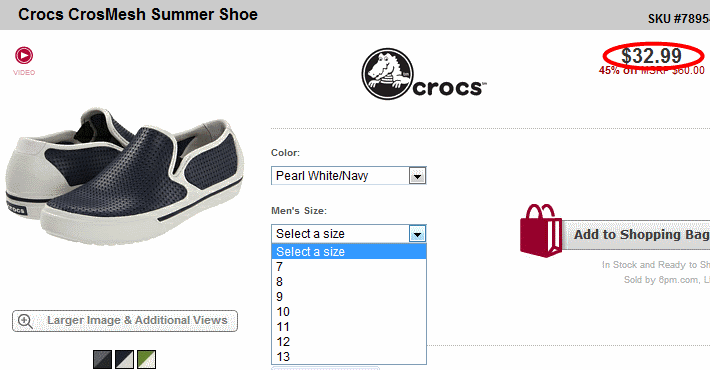Select the gray/black color swatch
710x370 pixels.
[102, 359]
